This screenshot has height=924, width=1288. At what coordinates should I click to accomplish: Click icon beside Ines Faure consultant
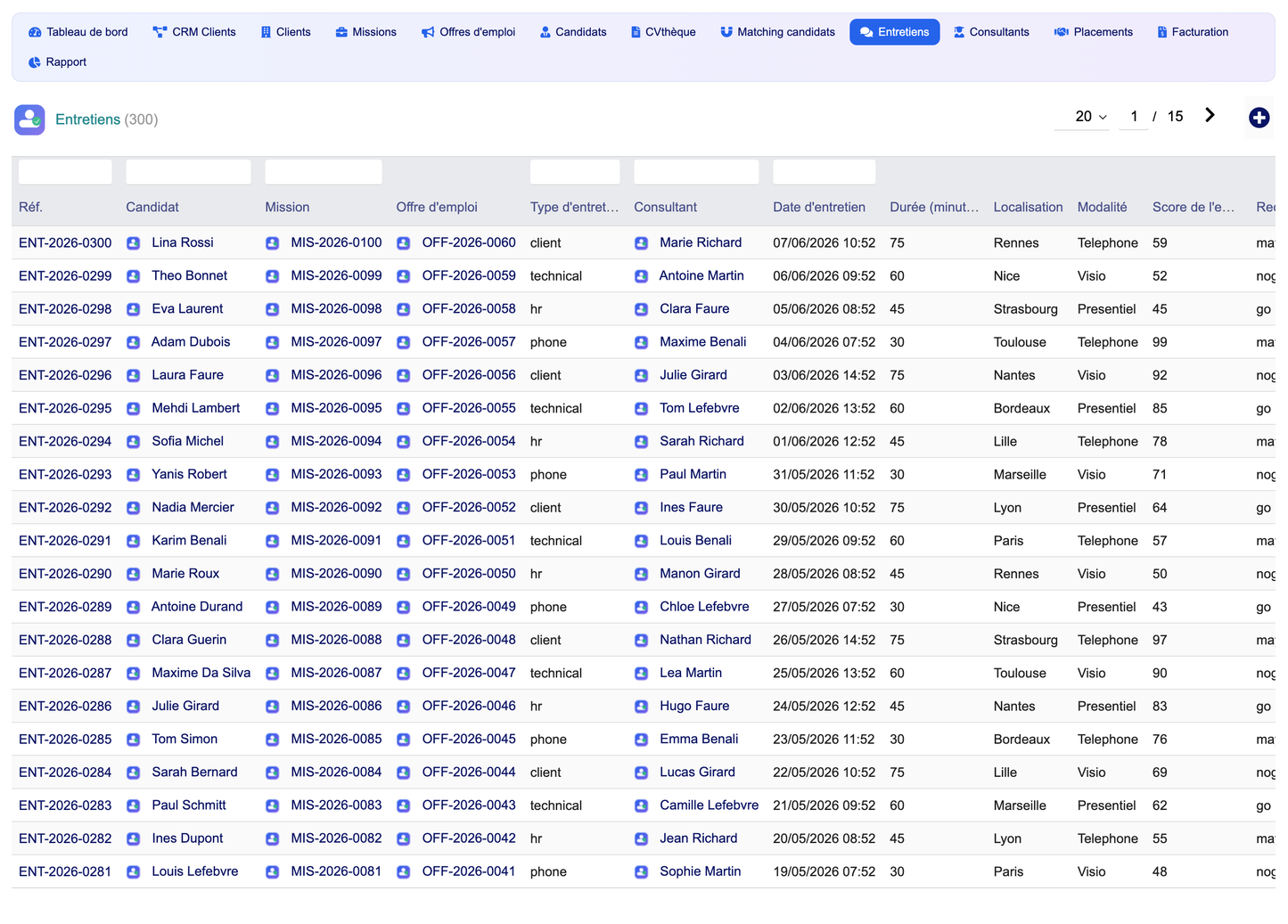pos(642,508)
